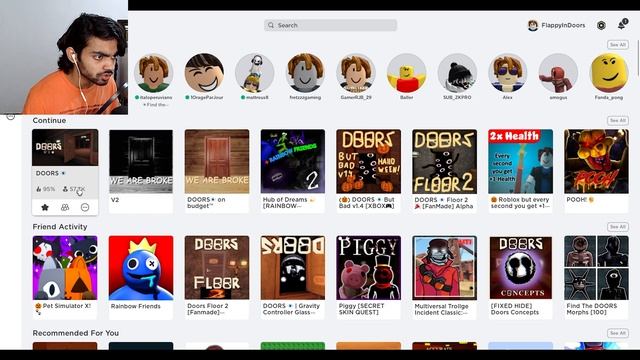Open friend 10ragePasJour's avatar
The image size is (640, 360).
tap(204, 73)
